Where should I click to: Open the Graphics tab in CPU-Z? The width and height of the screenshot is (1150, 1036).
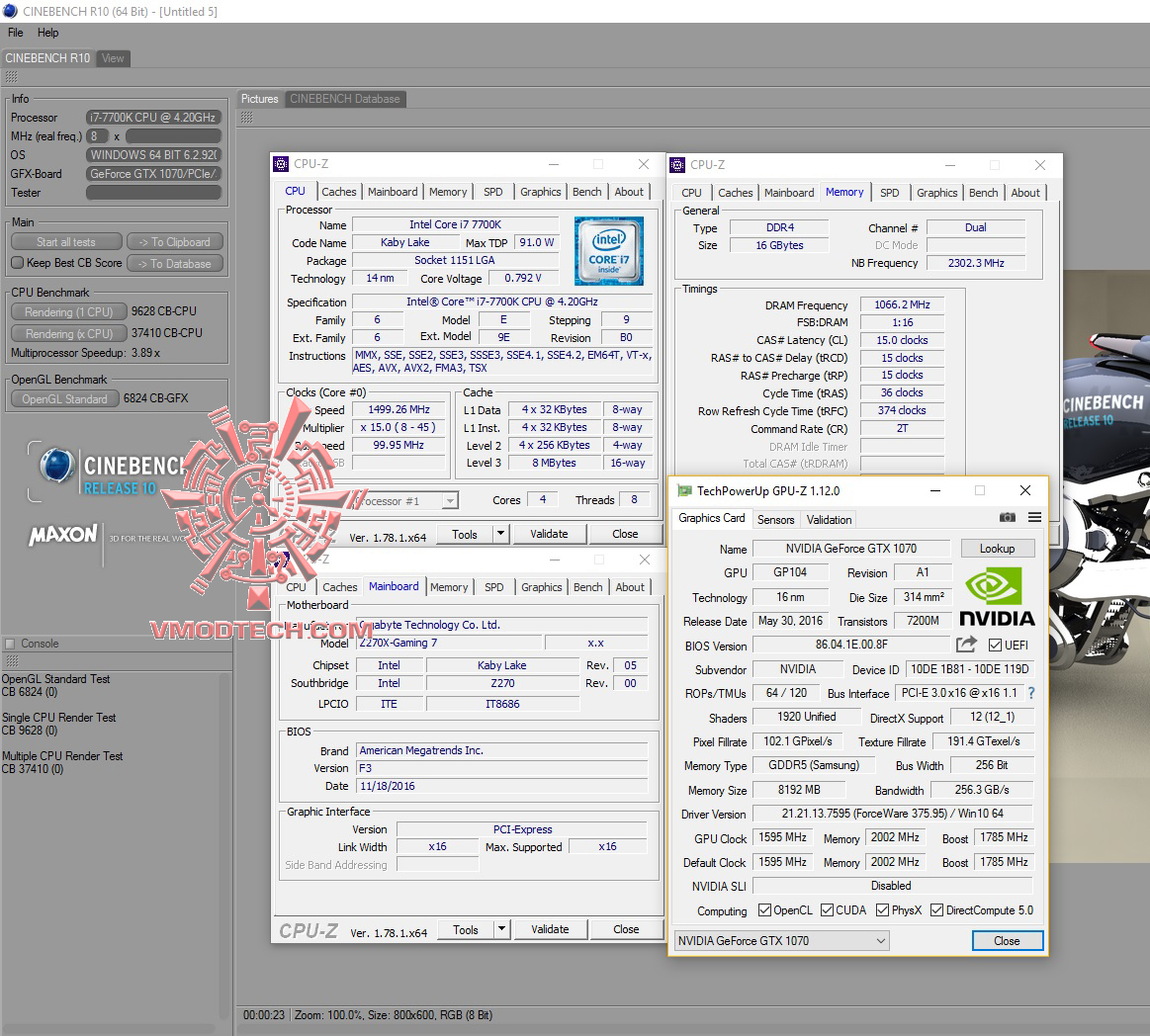coord(540,191)
